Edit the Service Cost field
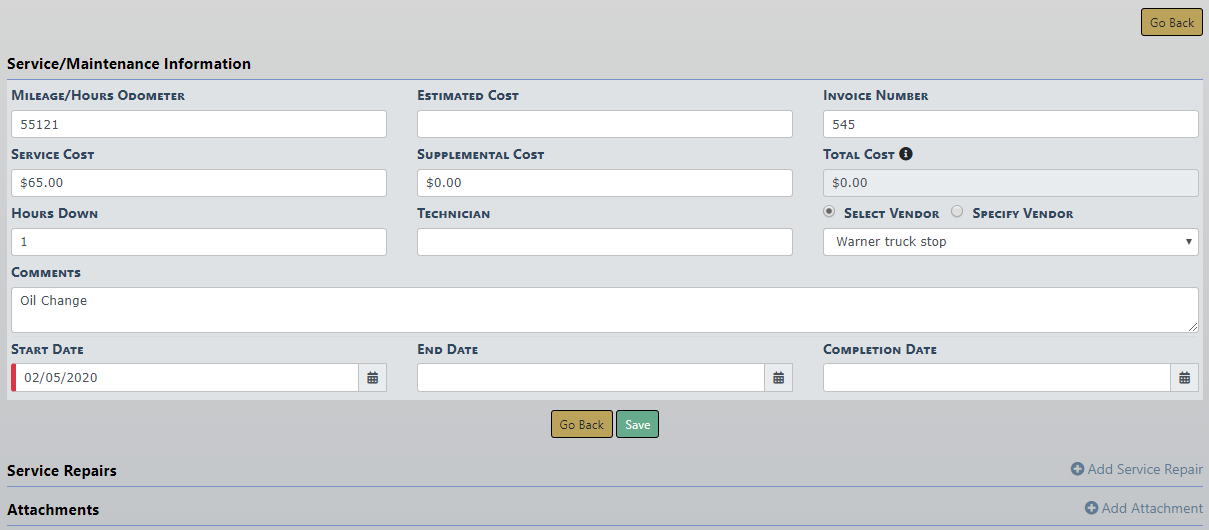The image size is (1209, 530). tap(198, 183)
